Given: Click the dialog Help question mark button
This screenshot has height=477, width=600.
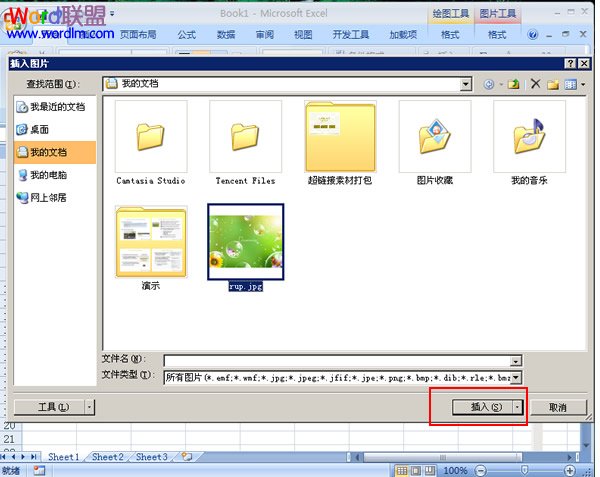Looking at the screenshot, I should click(x=570, y=63).
